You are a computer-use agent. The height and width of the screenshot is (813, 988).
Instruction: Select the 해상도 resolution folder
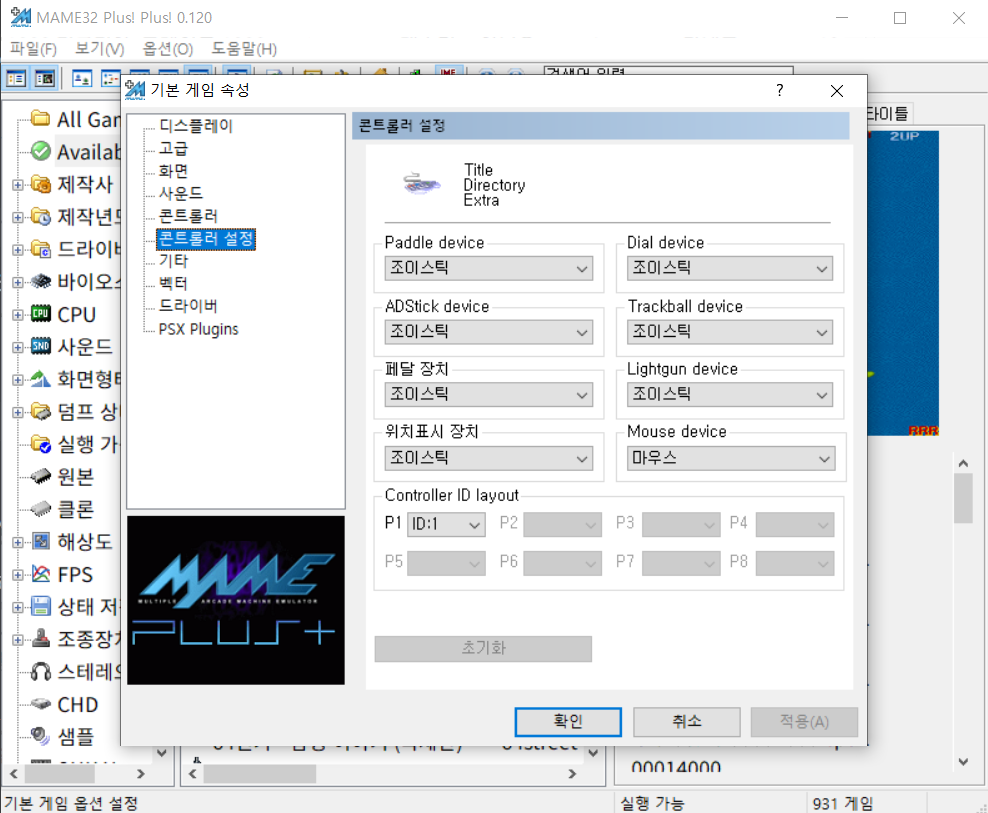41,541
